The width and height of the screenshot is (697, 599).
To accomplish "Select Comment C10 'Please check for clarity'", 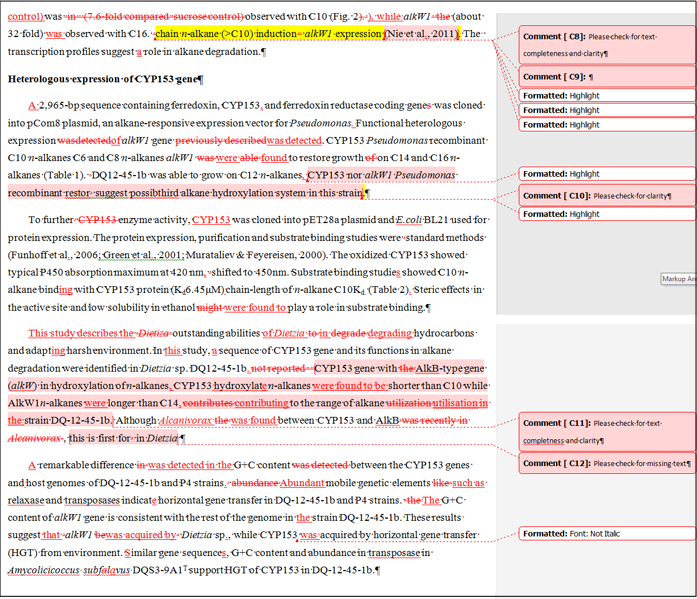I will tap(607, 196).
